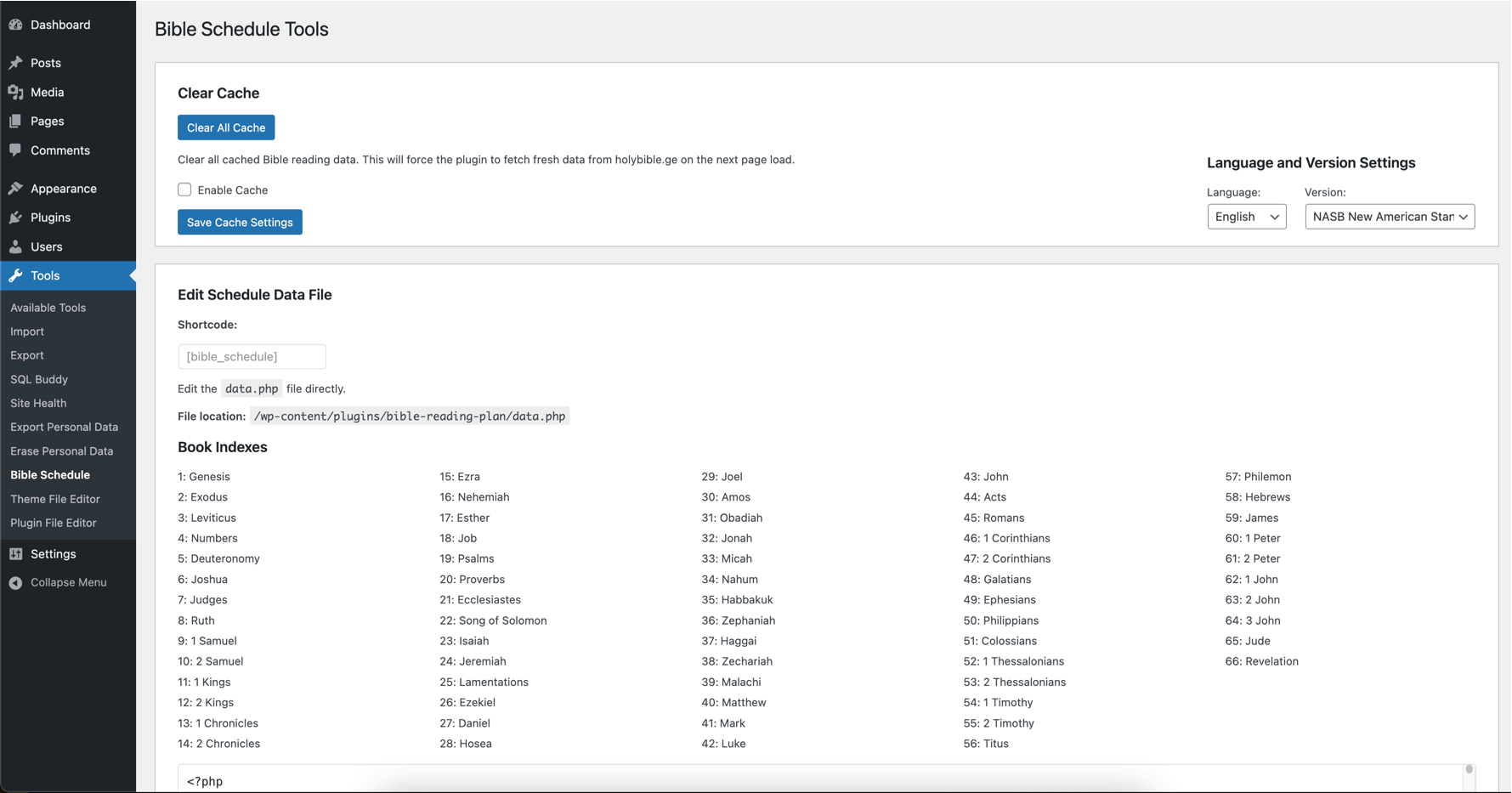This screenshot has width=1512, height=793.
Task: Click the Posts pin icon
Action: point(15,63)
